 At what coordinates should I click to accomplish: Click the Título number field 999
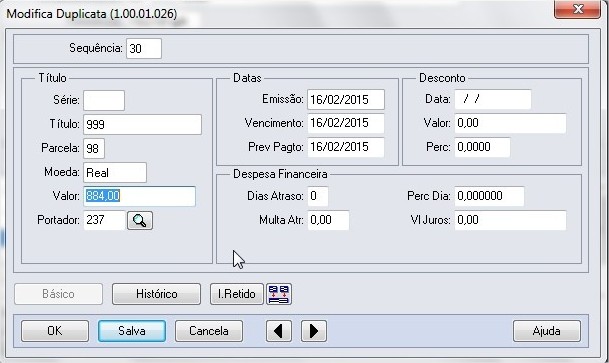tap(143, 125)
